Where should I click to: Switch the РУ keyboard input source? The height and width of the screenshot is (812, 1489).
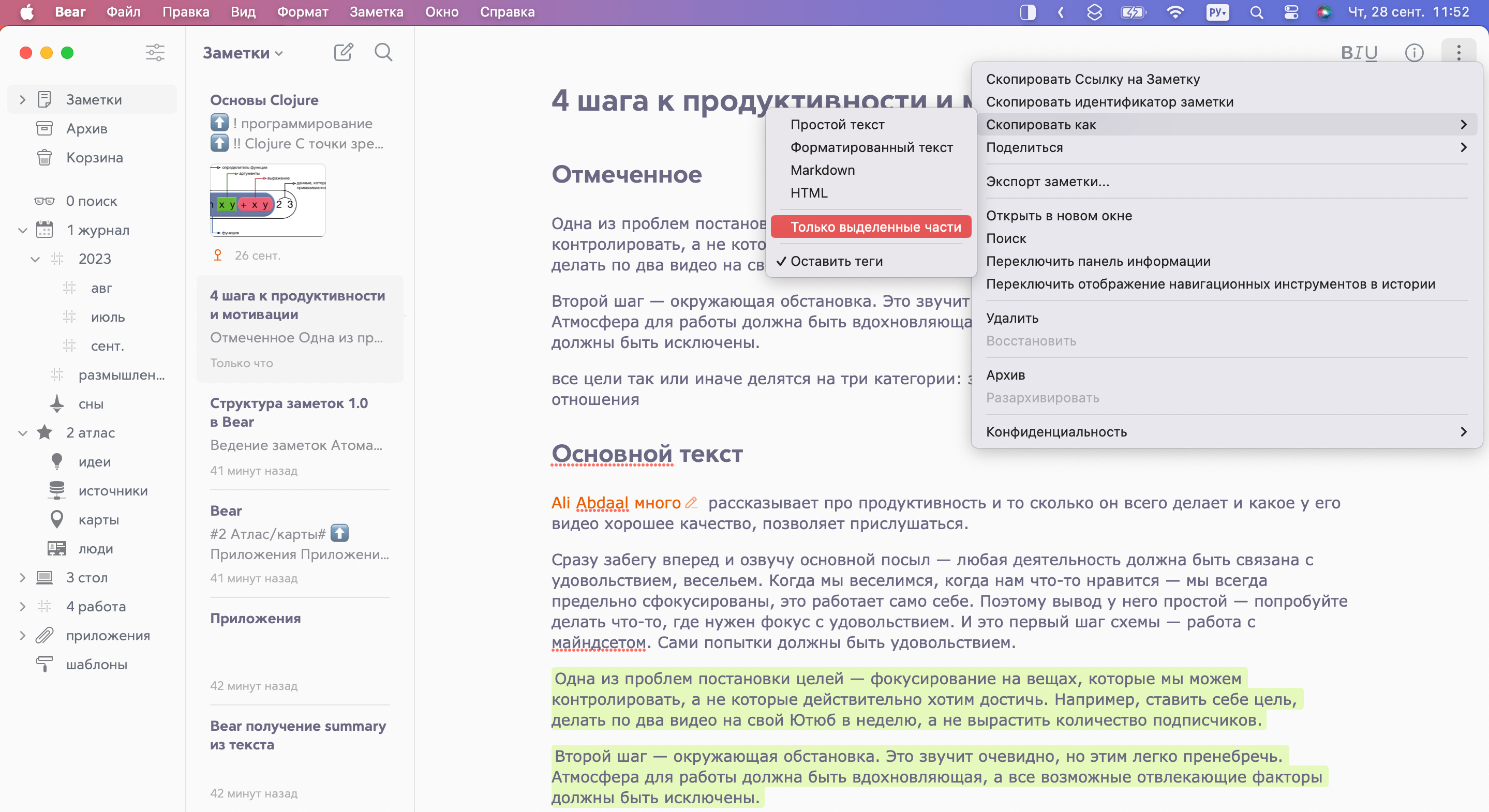1217,12
